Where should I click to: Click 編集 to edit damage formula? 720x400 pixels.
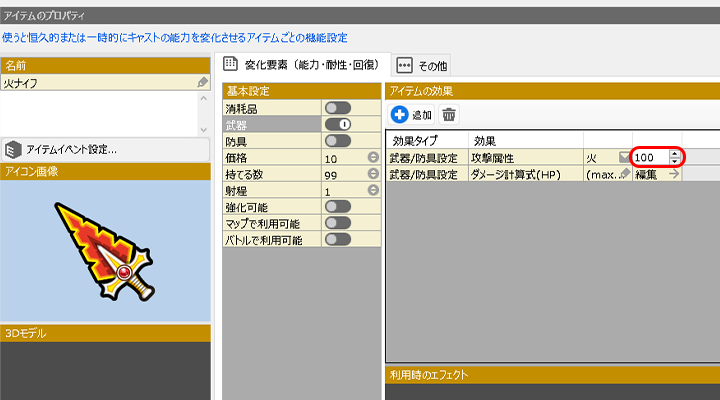coord(646,174)
